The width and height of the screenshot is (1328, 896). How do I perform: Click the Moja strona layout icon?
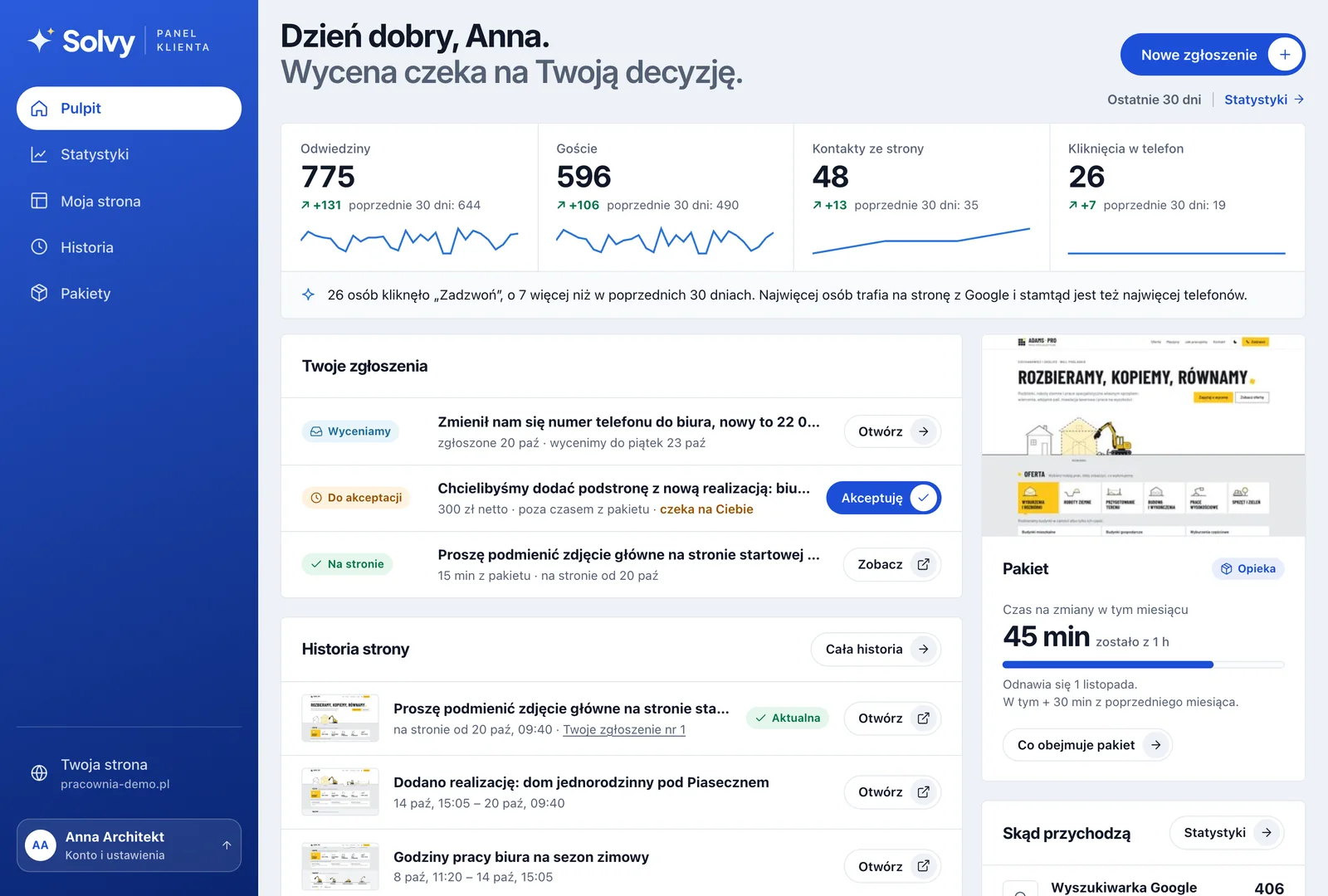coord(39,201)
